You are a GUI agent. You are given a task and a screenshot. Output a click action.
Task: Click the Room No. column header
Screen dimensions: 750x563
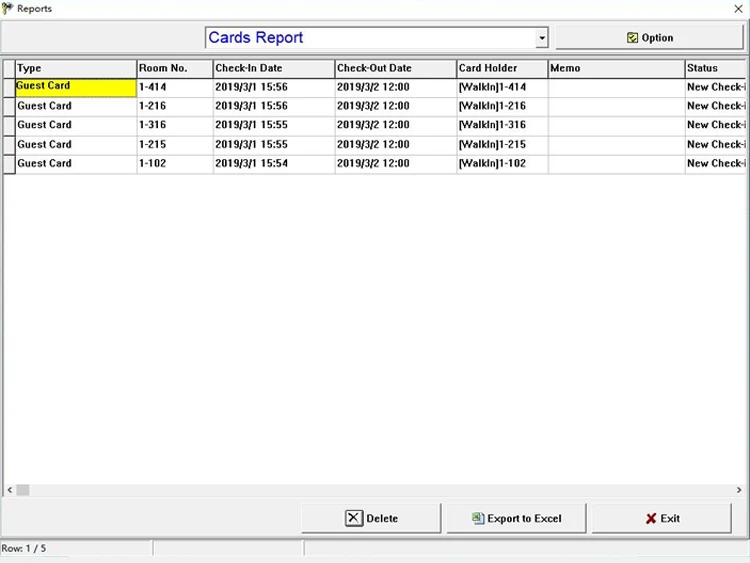click(x=175, y=68)
